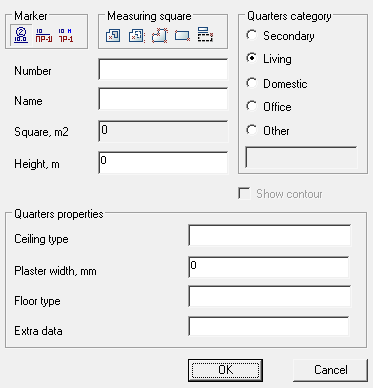Select the Other quarters category

point(268,130)
